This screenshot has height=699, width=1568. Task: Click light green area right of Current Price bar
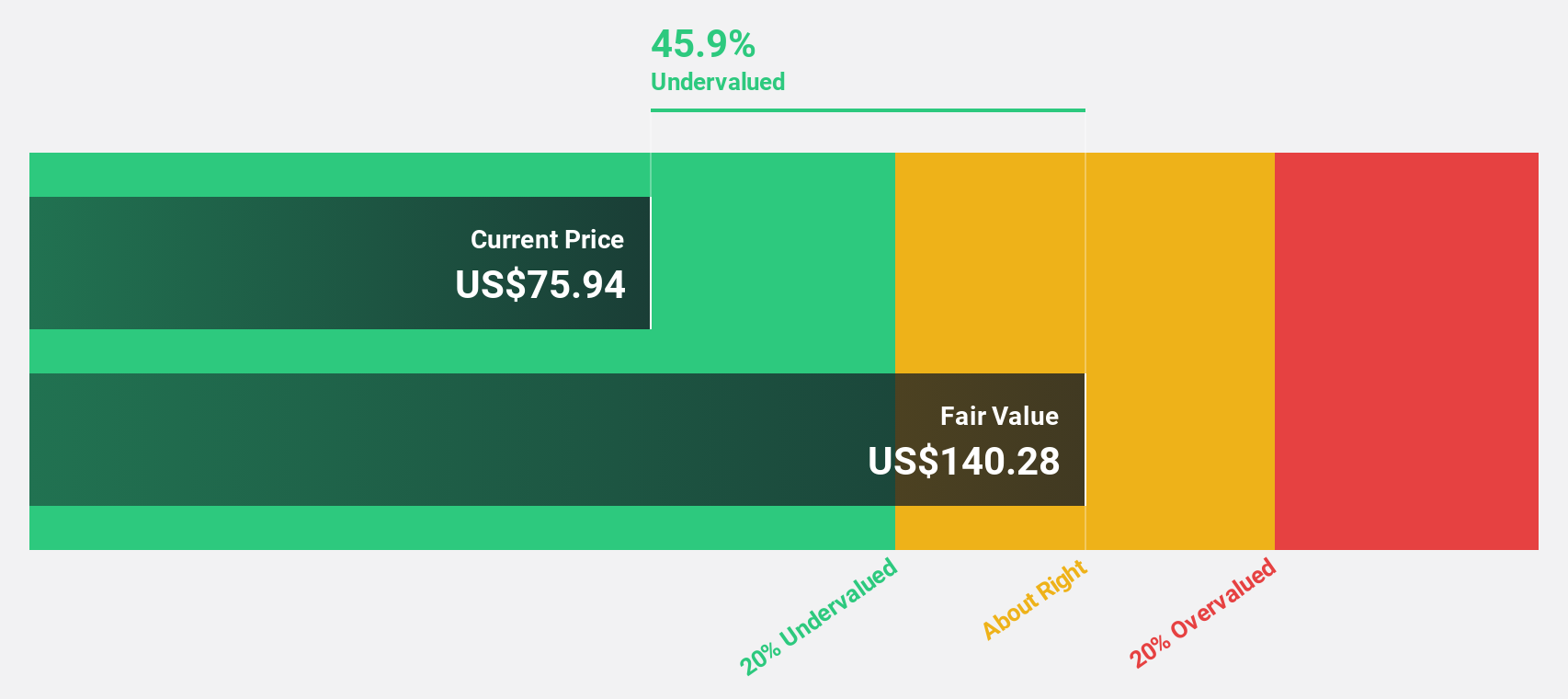tap(772, 263)
